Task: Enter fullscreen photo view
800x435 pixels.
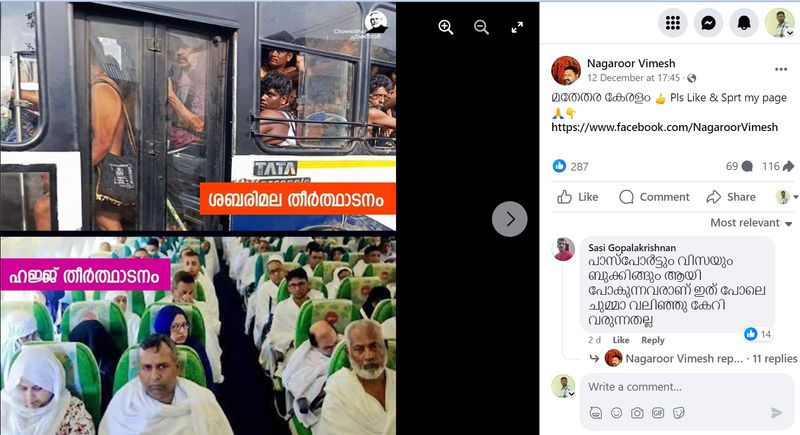Action: [517, 27]
